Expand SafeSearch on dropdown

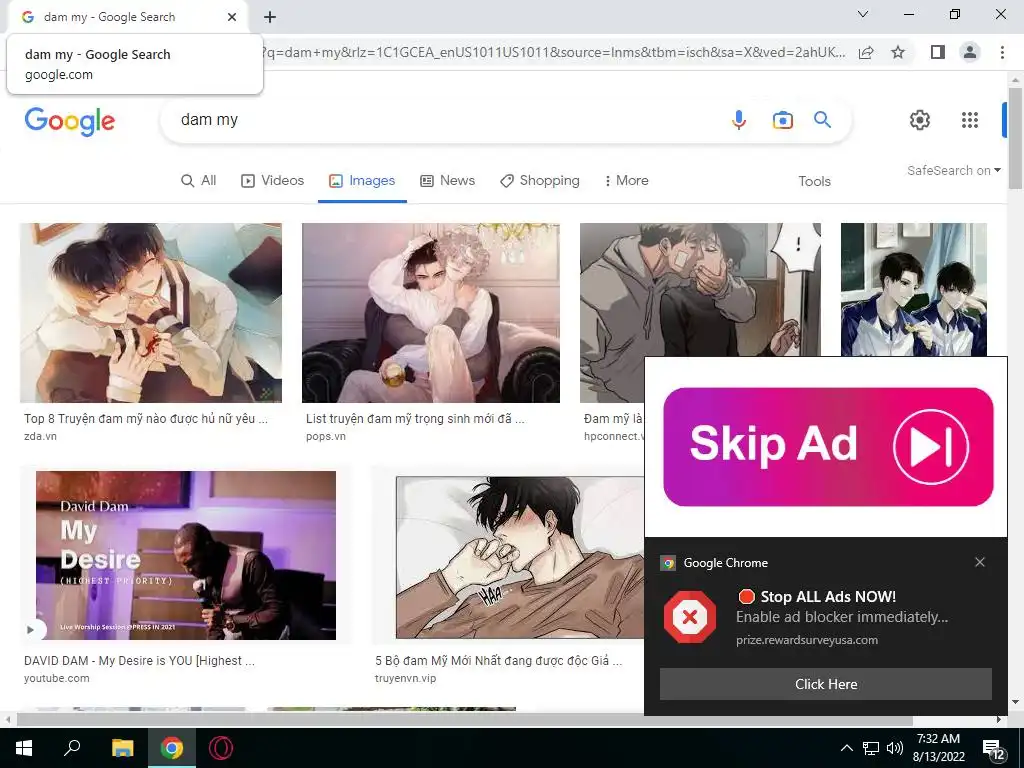[x=953, y=170]
